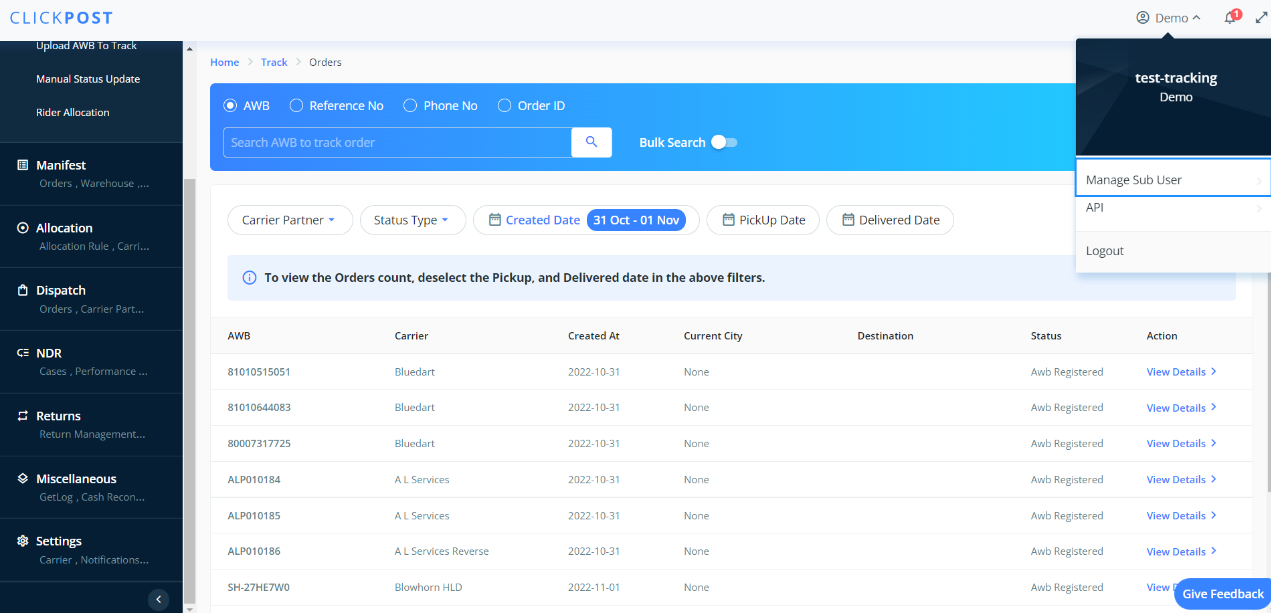Click the Status column header

1046,335
